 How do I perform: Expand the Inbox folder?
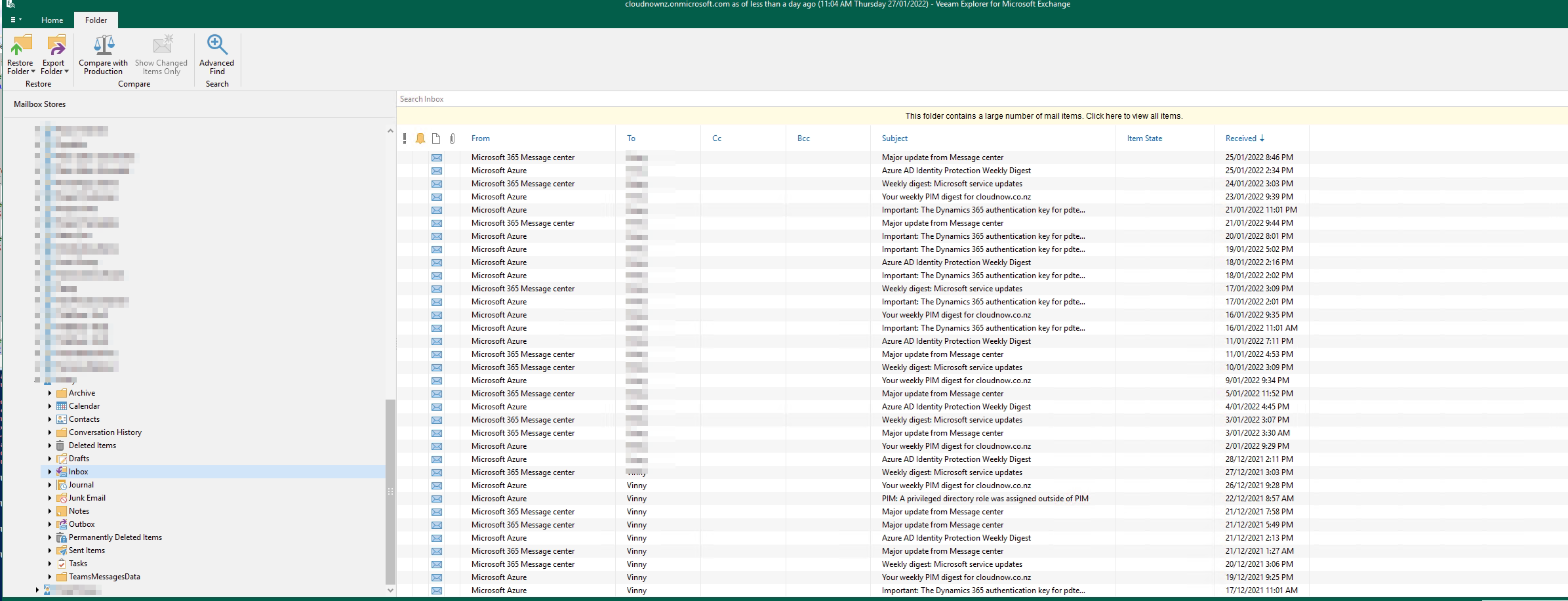click(50, 472)
